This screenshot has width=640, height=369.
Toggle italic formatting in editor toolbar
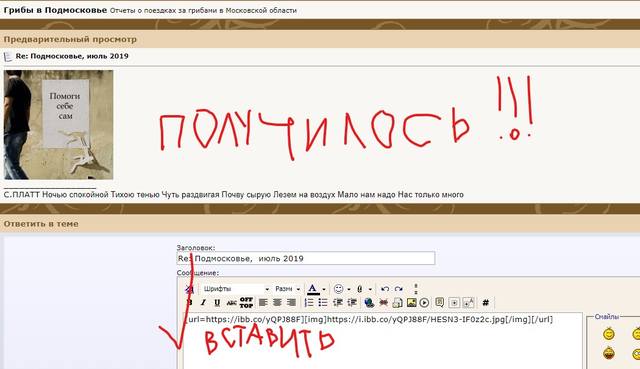(x=203, y=302)
